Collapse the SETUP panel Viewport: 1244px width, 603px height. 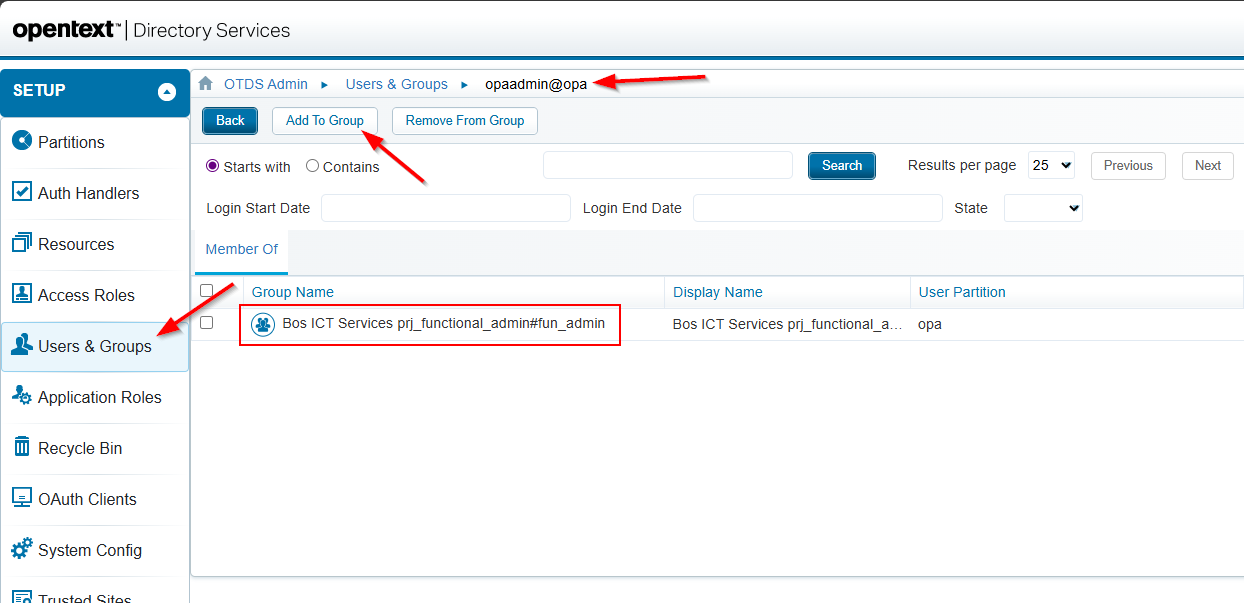pos(167,92)
